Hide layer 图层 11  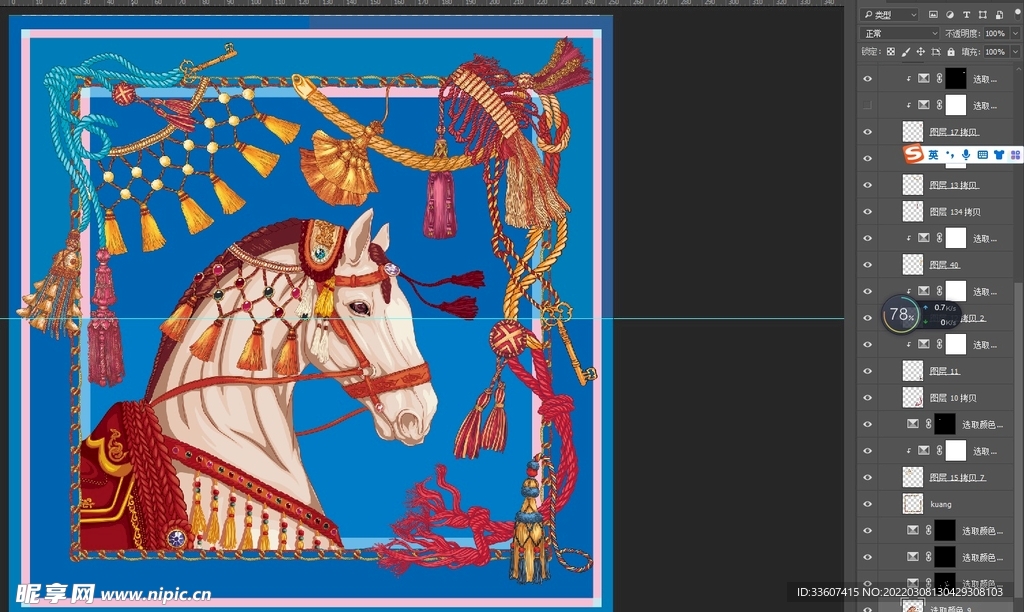click(x=867, y=371)
